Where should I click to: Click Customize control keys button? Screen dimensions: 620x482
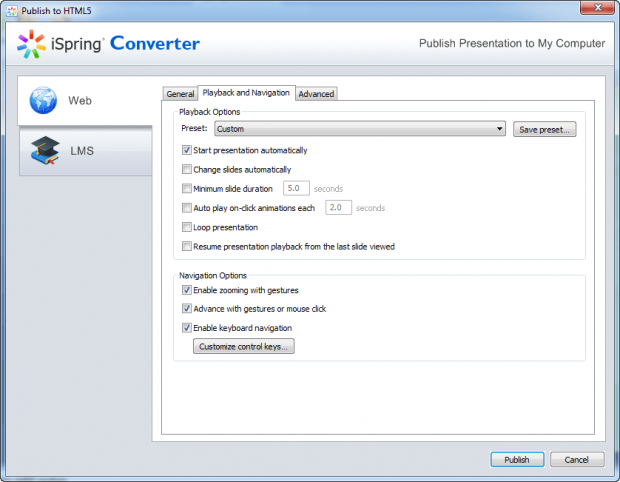(244, 346)
